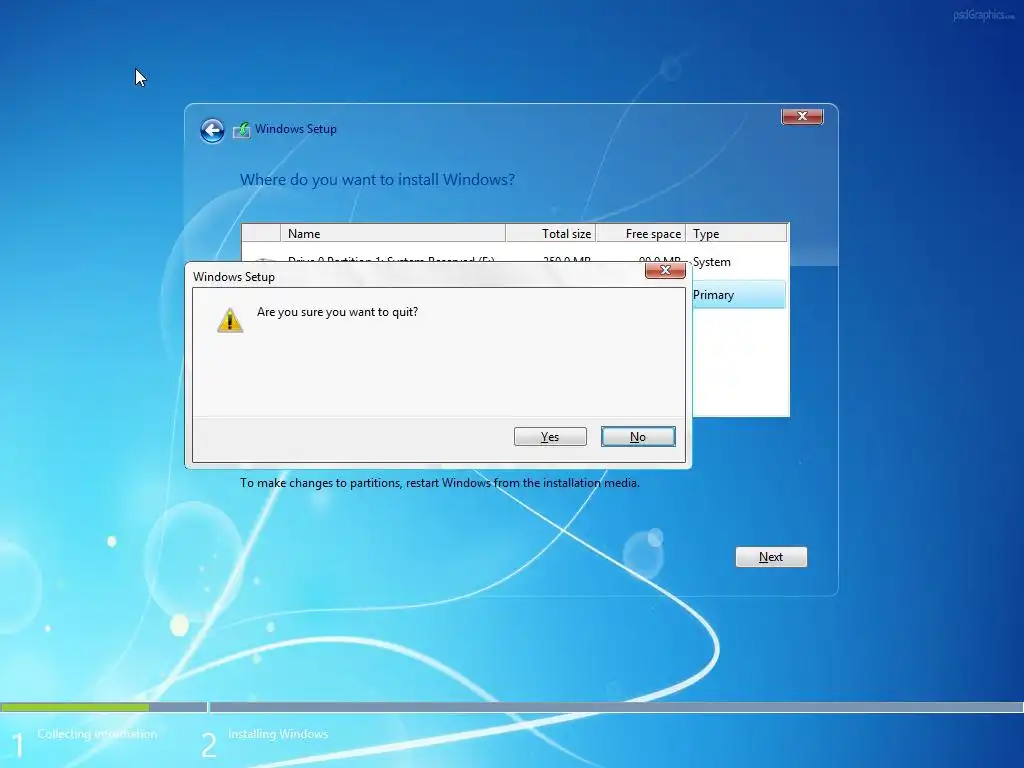Click the Installing Windows step label
This screenshot has width=1024, height=768.
(278, 734)
